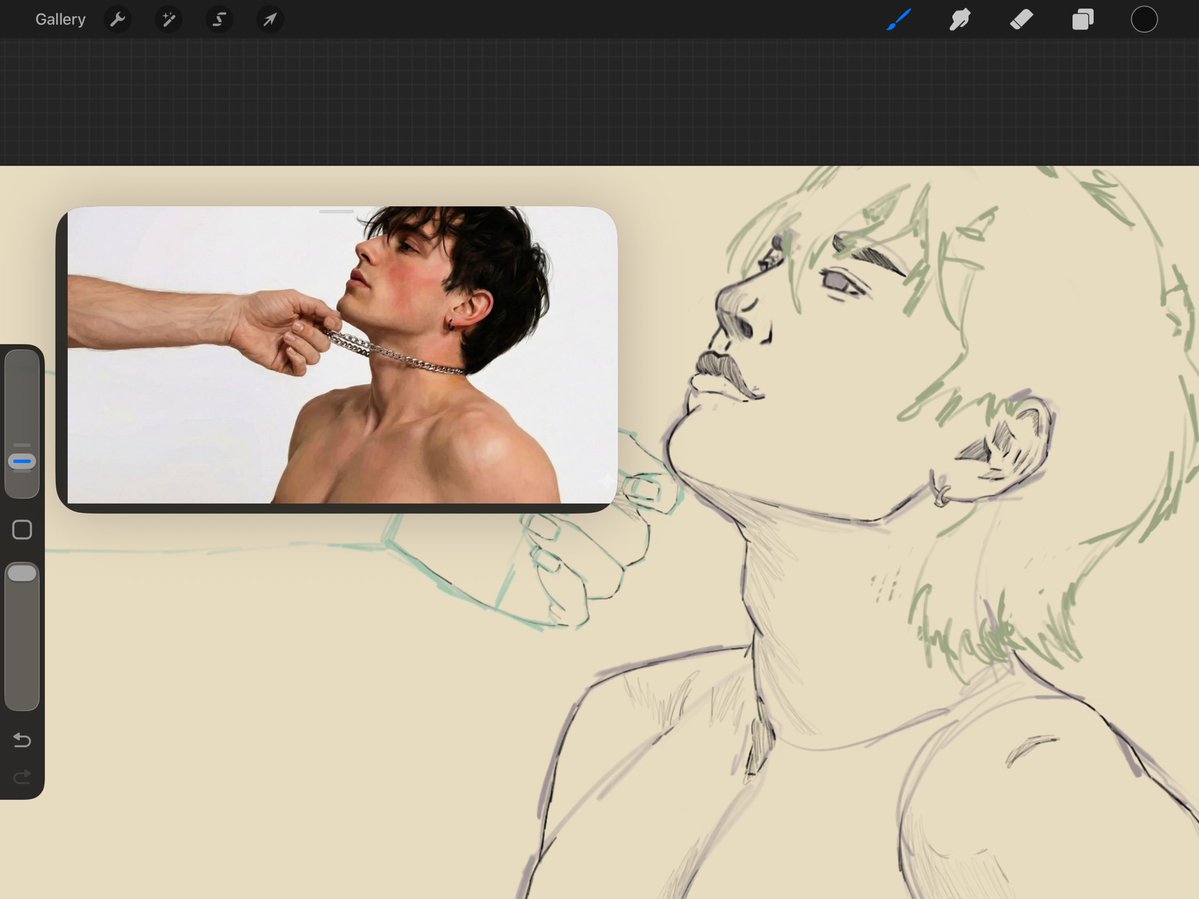Click the brush size slider handle
This screenshot has width=1199, height=899.
22,461
